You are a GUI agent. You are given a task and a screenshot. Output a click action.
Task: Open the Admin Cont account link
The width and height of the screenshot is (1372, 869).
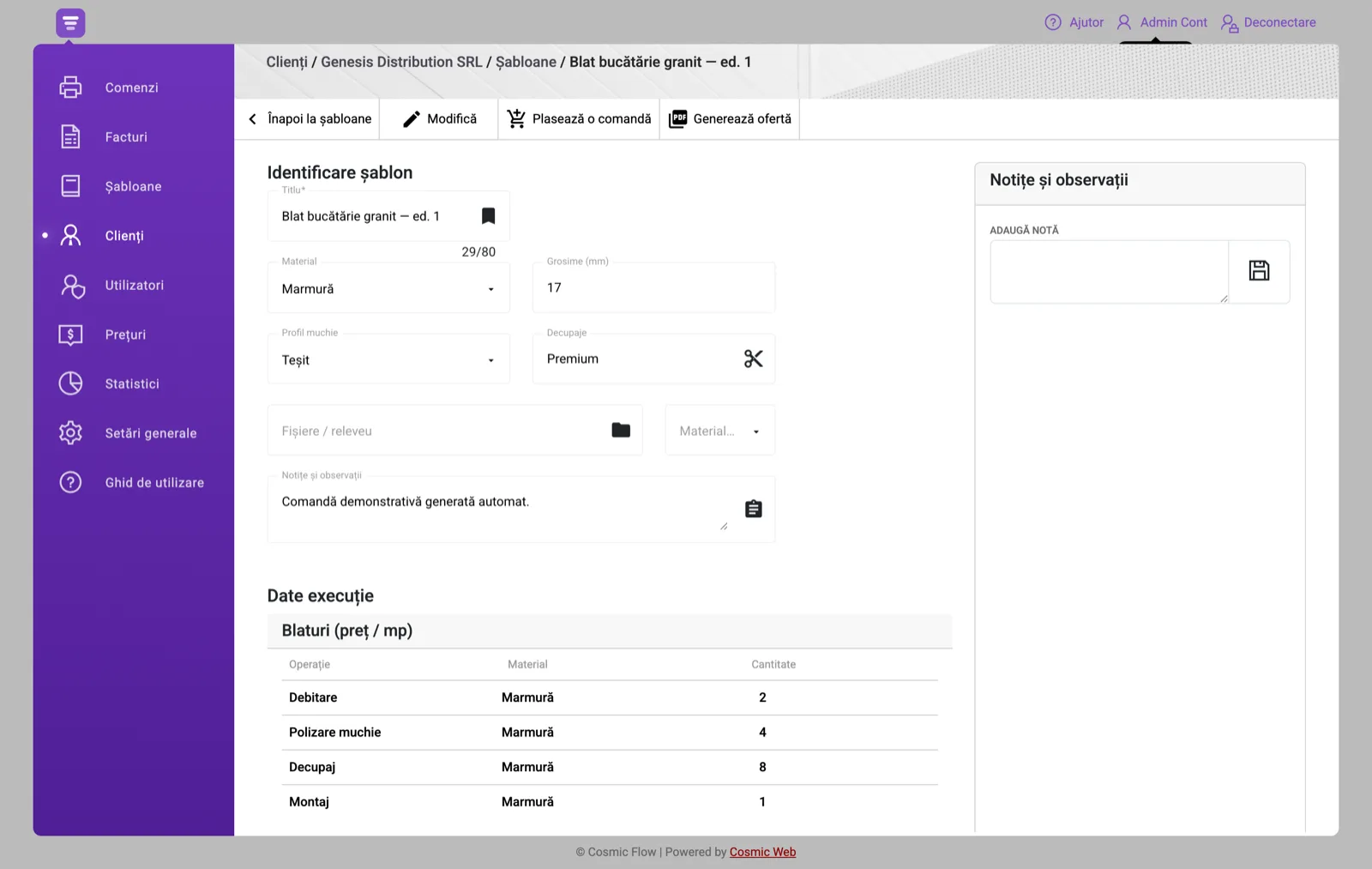click(x=1162, y=22)
